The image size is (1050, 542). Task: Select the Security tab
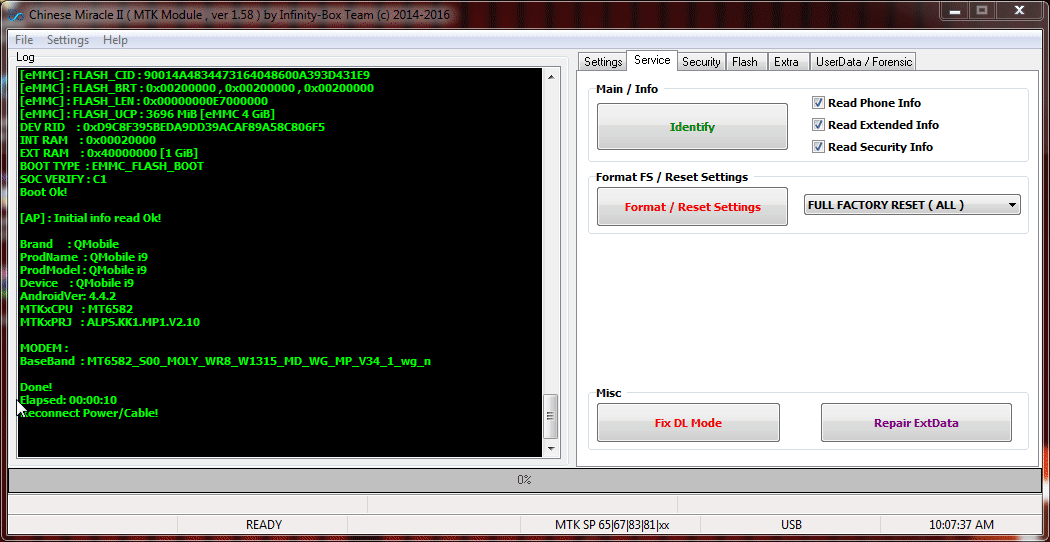tap(701, 62)
